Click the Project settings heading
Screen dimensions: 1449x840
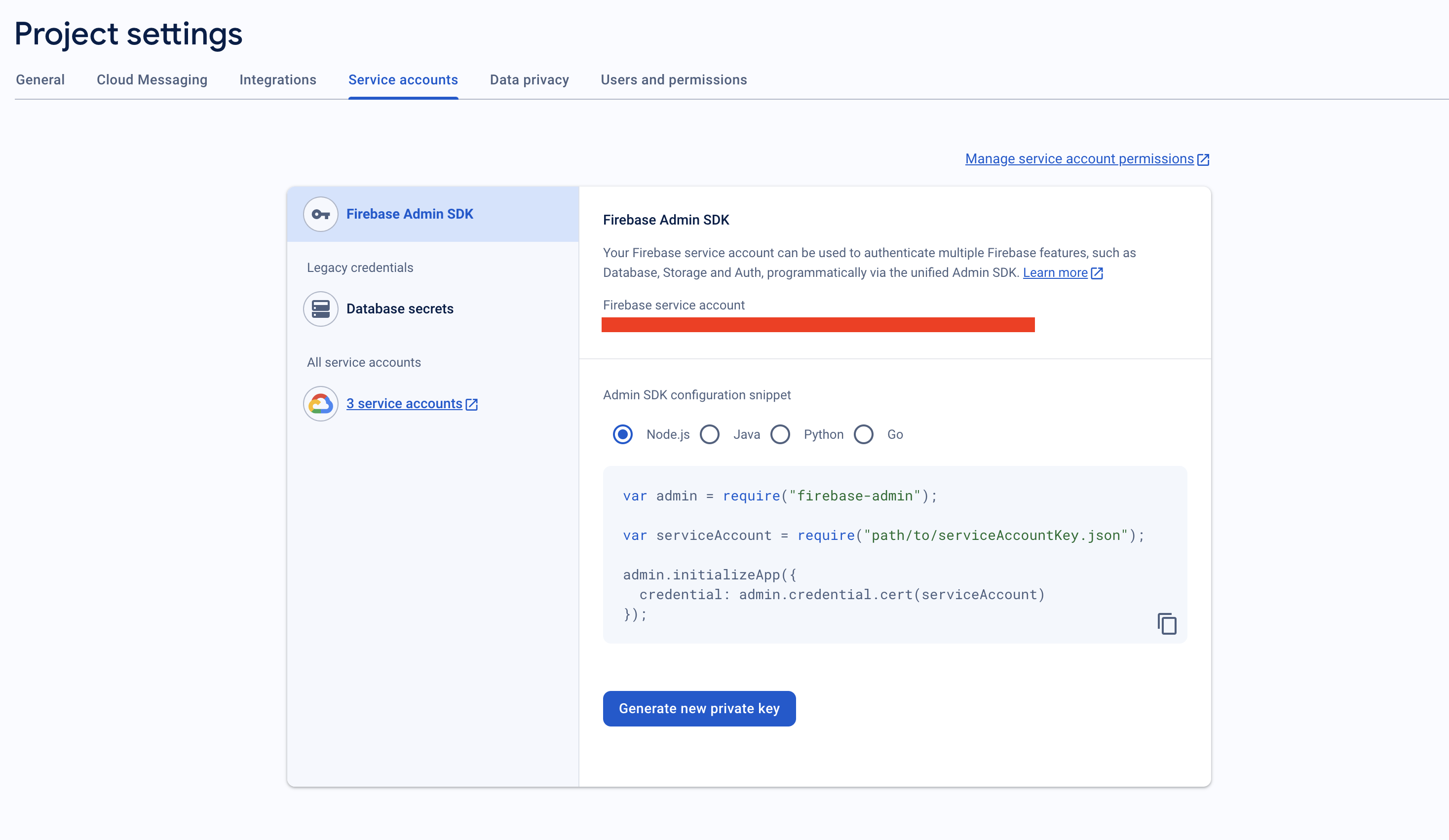pos(129,34)
